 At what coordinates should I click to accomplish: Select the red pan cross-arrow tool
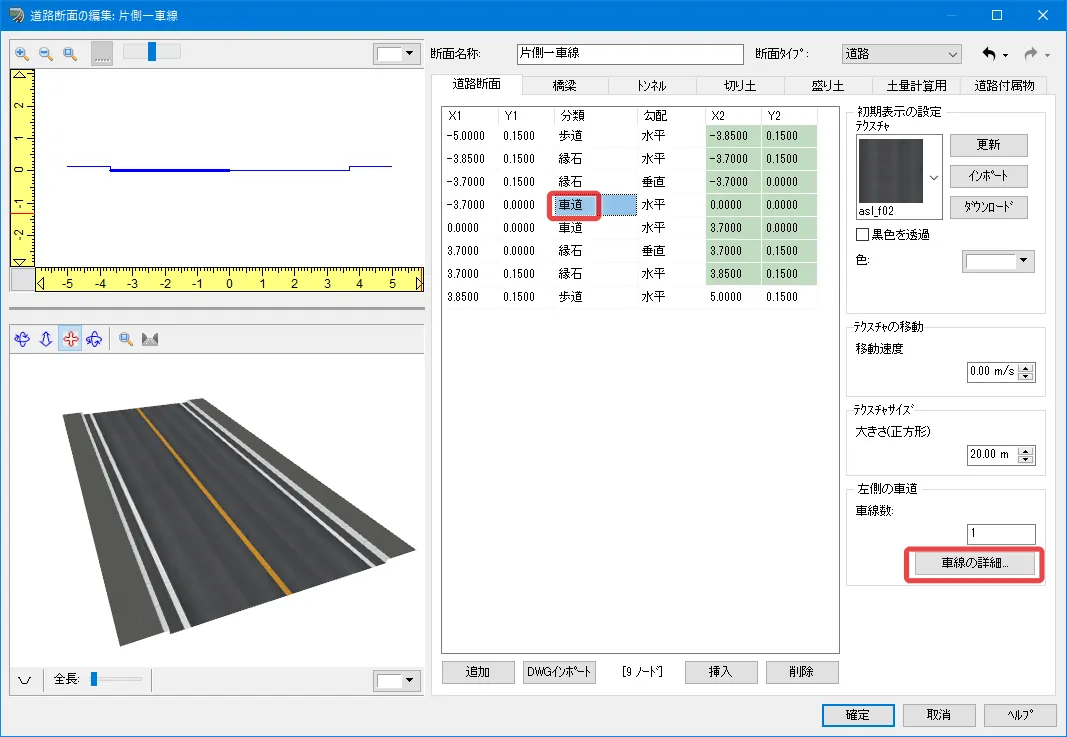click(x=70, y=340)
